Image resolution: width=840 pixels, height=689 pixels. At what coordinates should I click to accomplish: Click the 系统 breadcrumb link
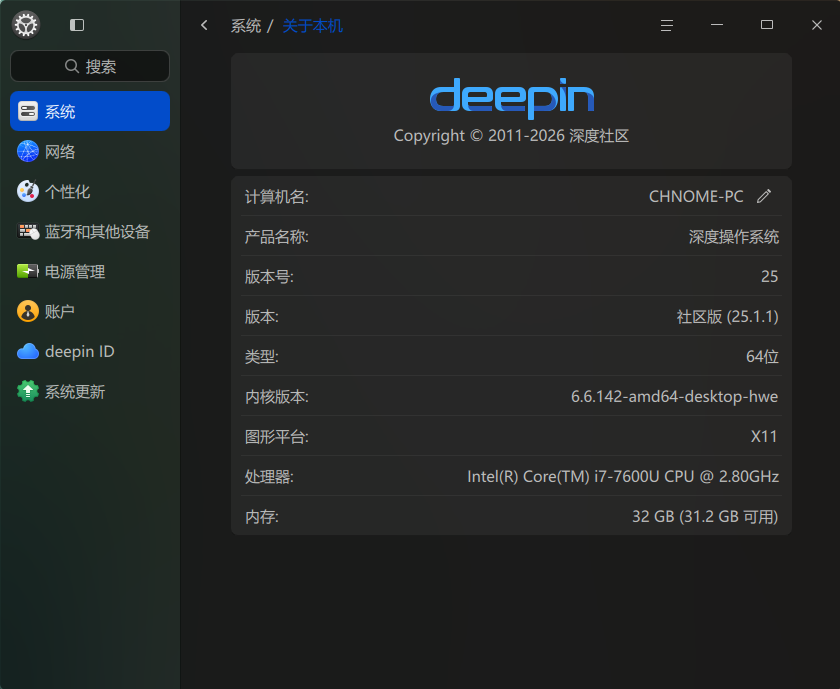click(x=246, y=26)
